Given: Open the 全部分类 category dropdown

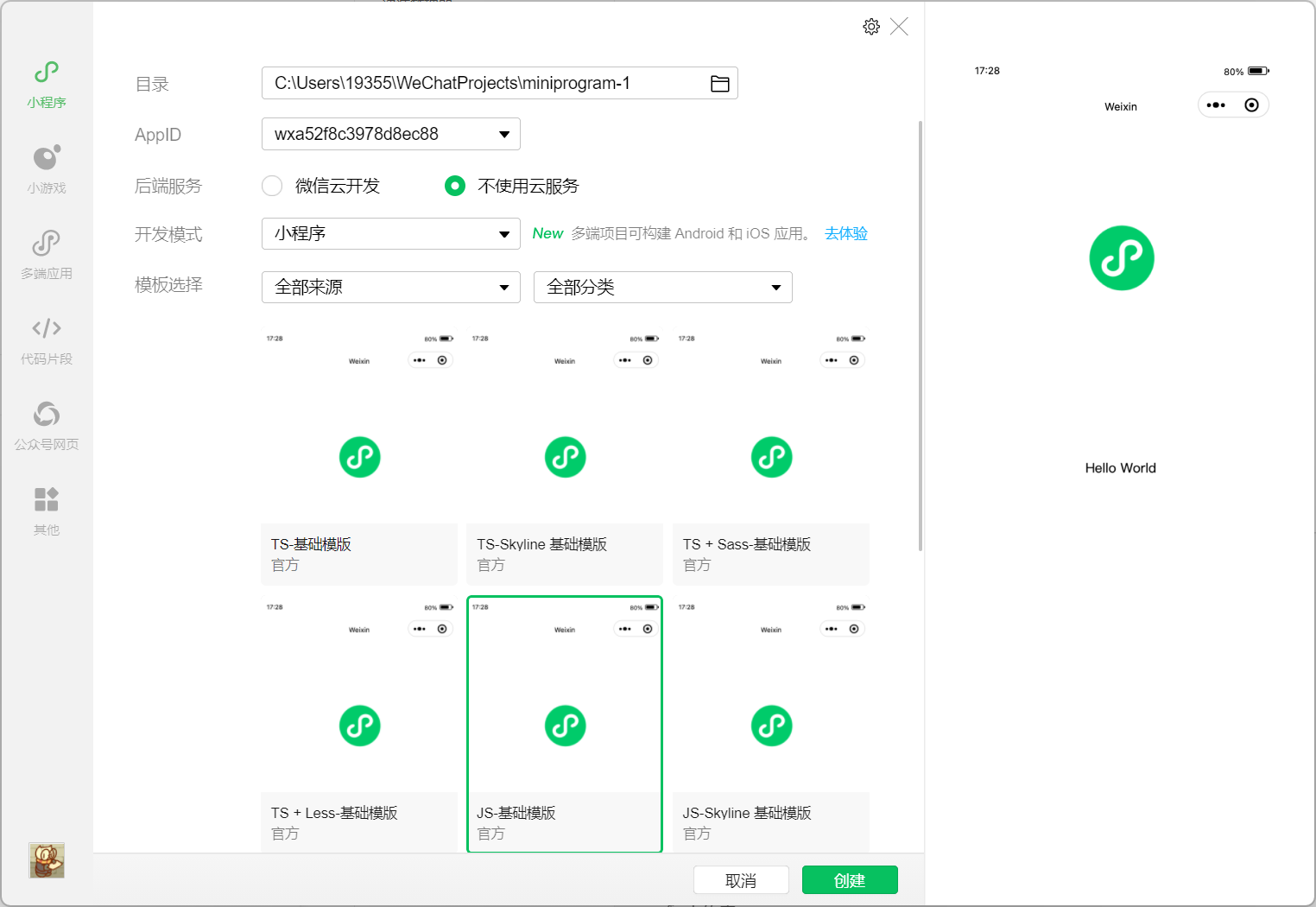Looking at the screenshot, I should pyautogui.click(x=663, y=288).
